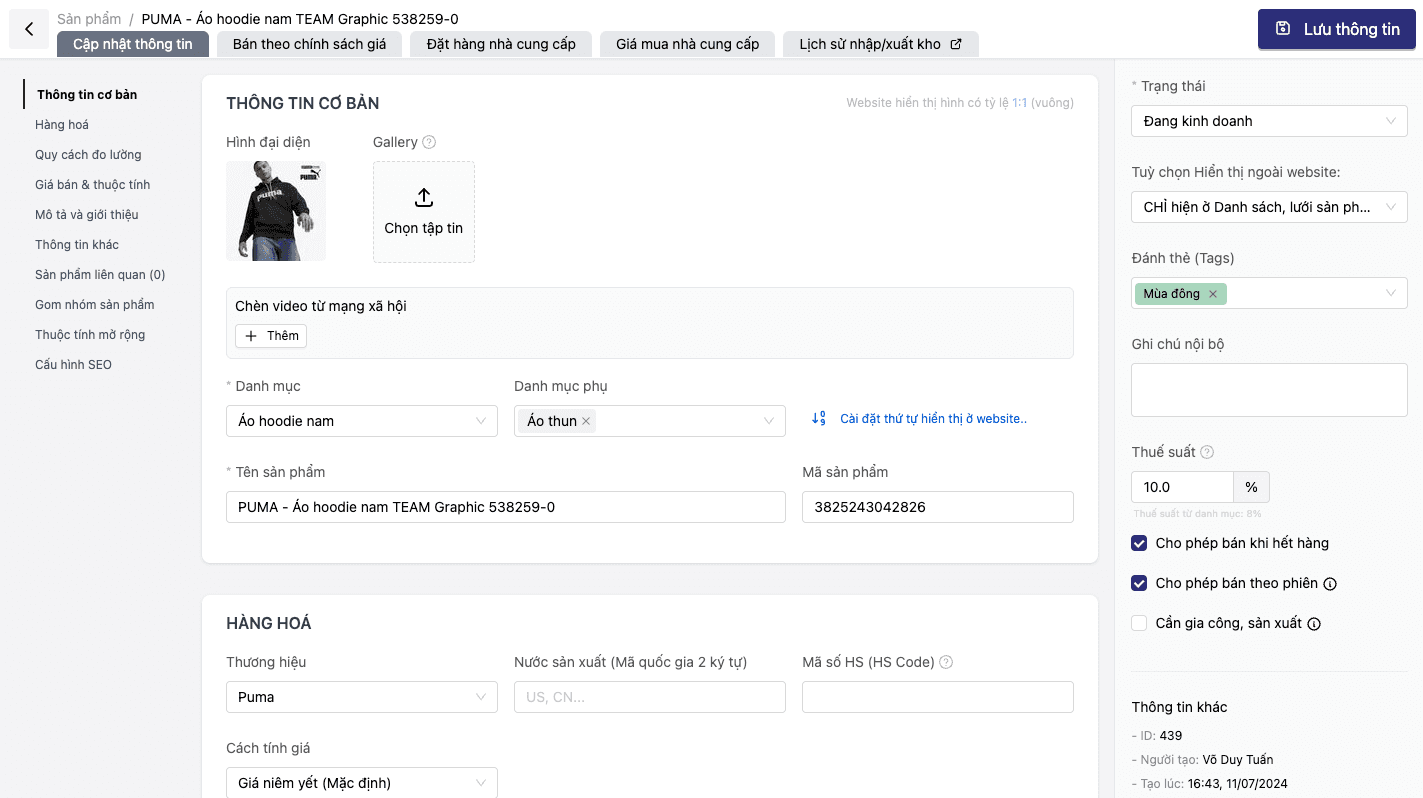Click the upload arrow icon in Gallery
The image size is (1423, 798).
[424, 197]
